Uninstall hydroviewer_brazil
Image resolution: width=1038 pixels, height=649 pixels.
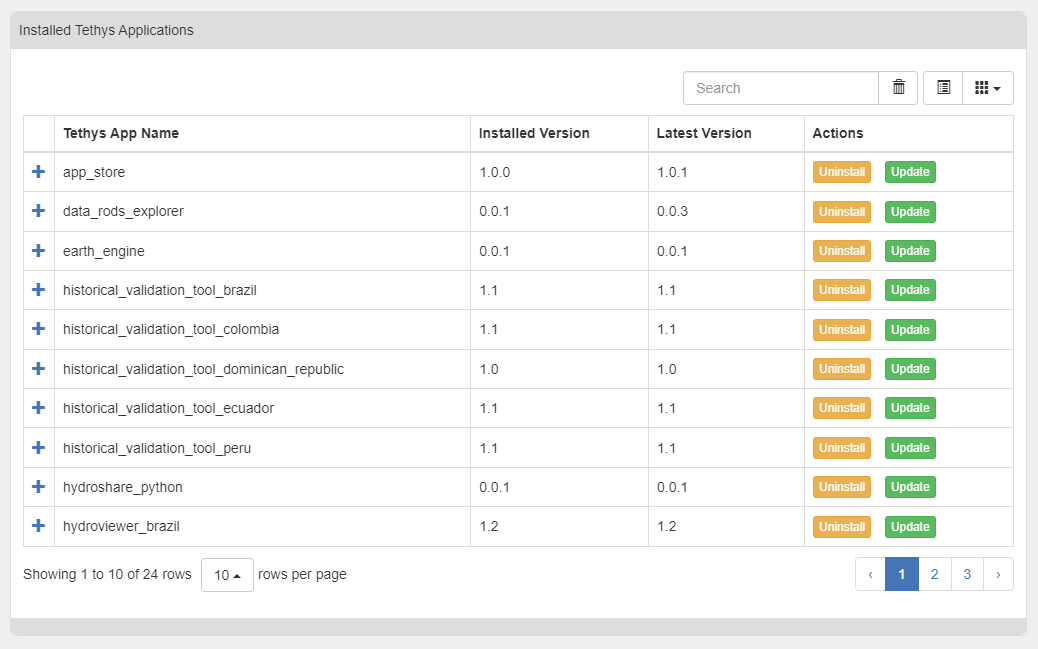coord(841,526)
